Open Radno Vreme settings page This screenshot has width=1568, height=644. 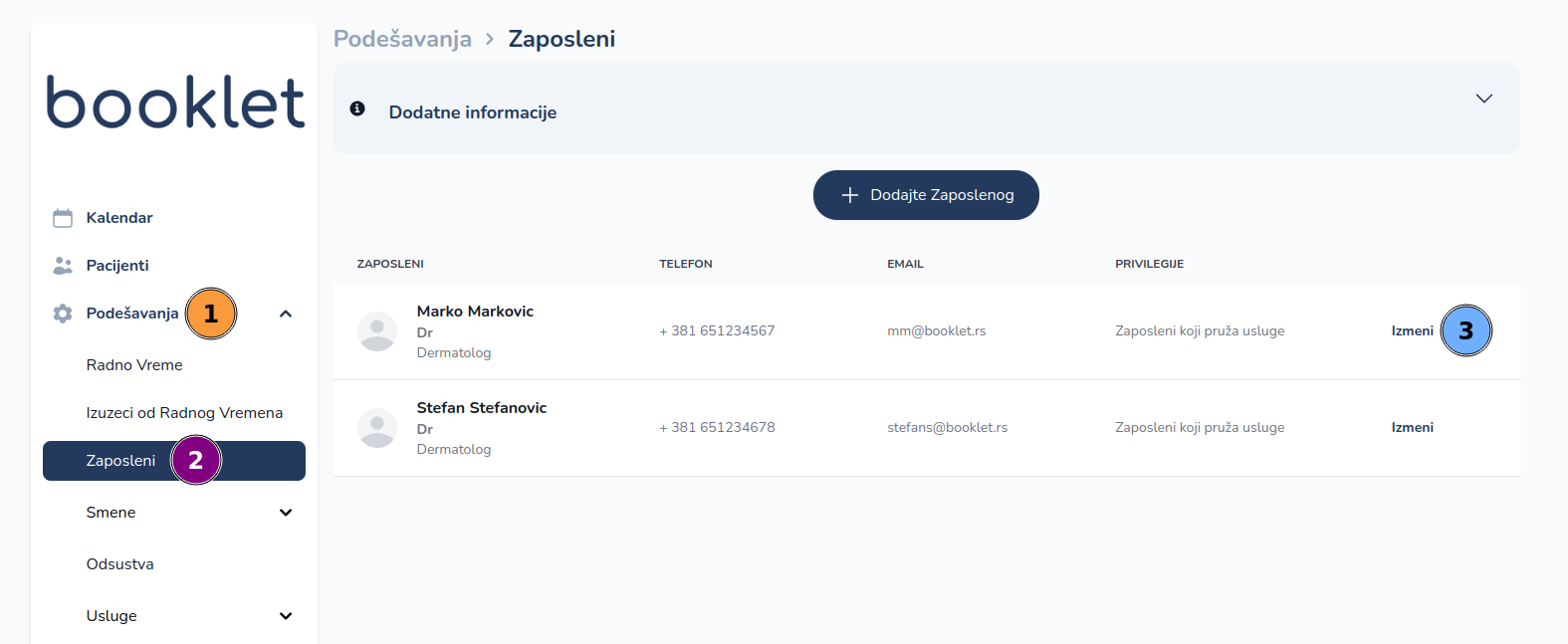coord(134,365)
